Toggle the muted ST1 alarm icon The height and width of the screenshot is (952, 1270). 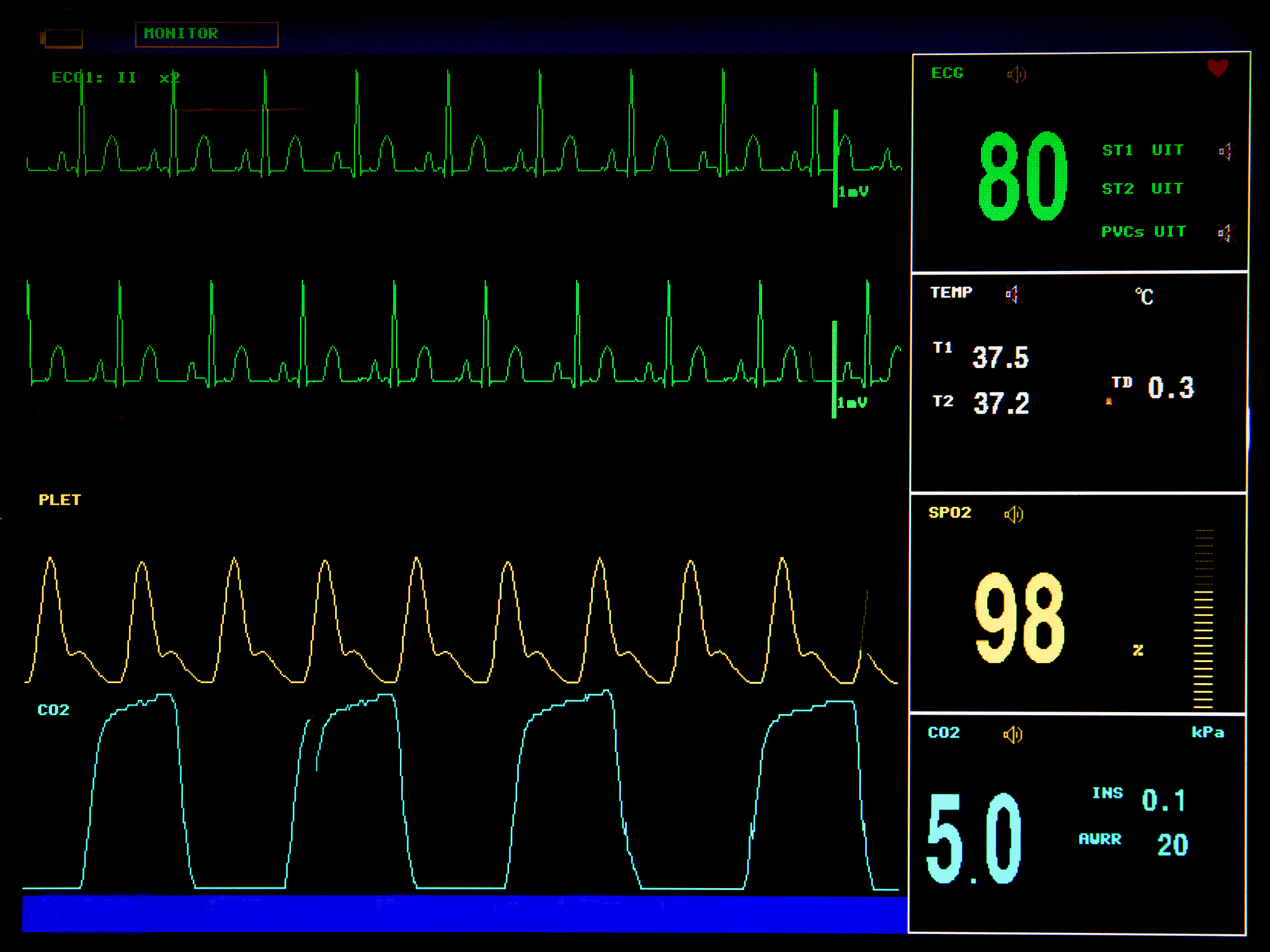(x=1226, y=151)
